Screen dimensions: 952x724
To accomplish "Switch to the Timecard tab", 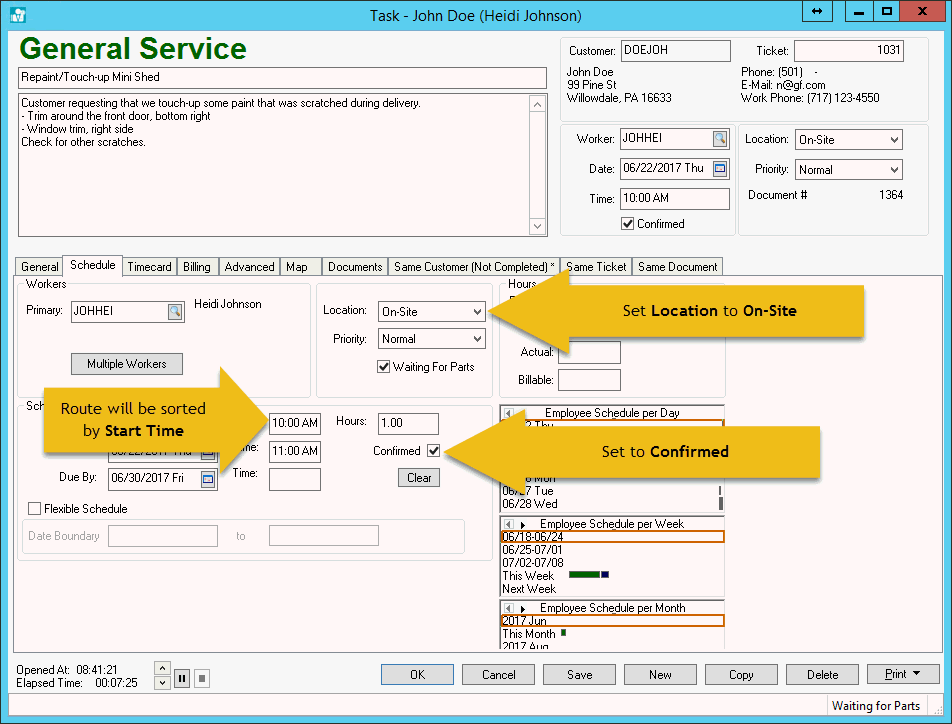I will click(x=149, y=267).
